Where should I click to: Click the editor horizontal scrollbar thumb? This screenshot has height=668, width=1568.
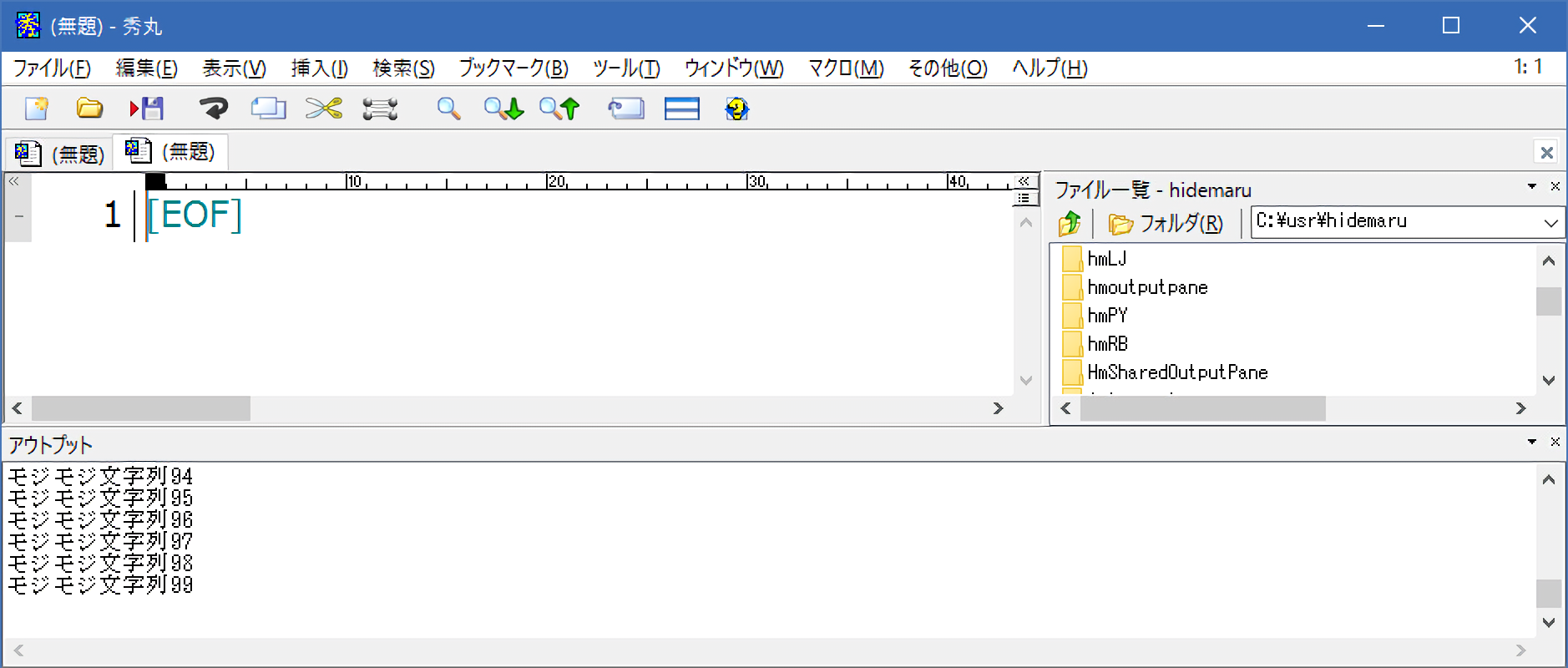(140, 408)
